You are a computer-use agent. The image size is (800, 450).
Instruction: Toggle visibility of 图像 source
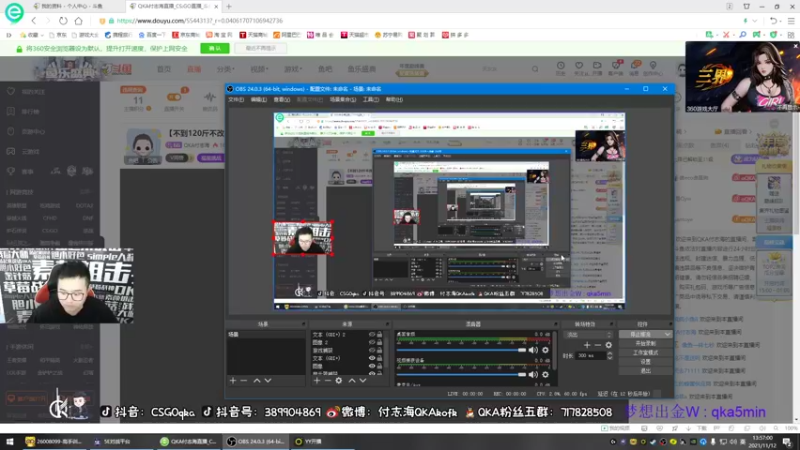pos(372,366)
